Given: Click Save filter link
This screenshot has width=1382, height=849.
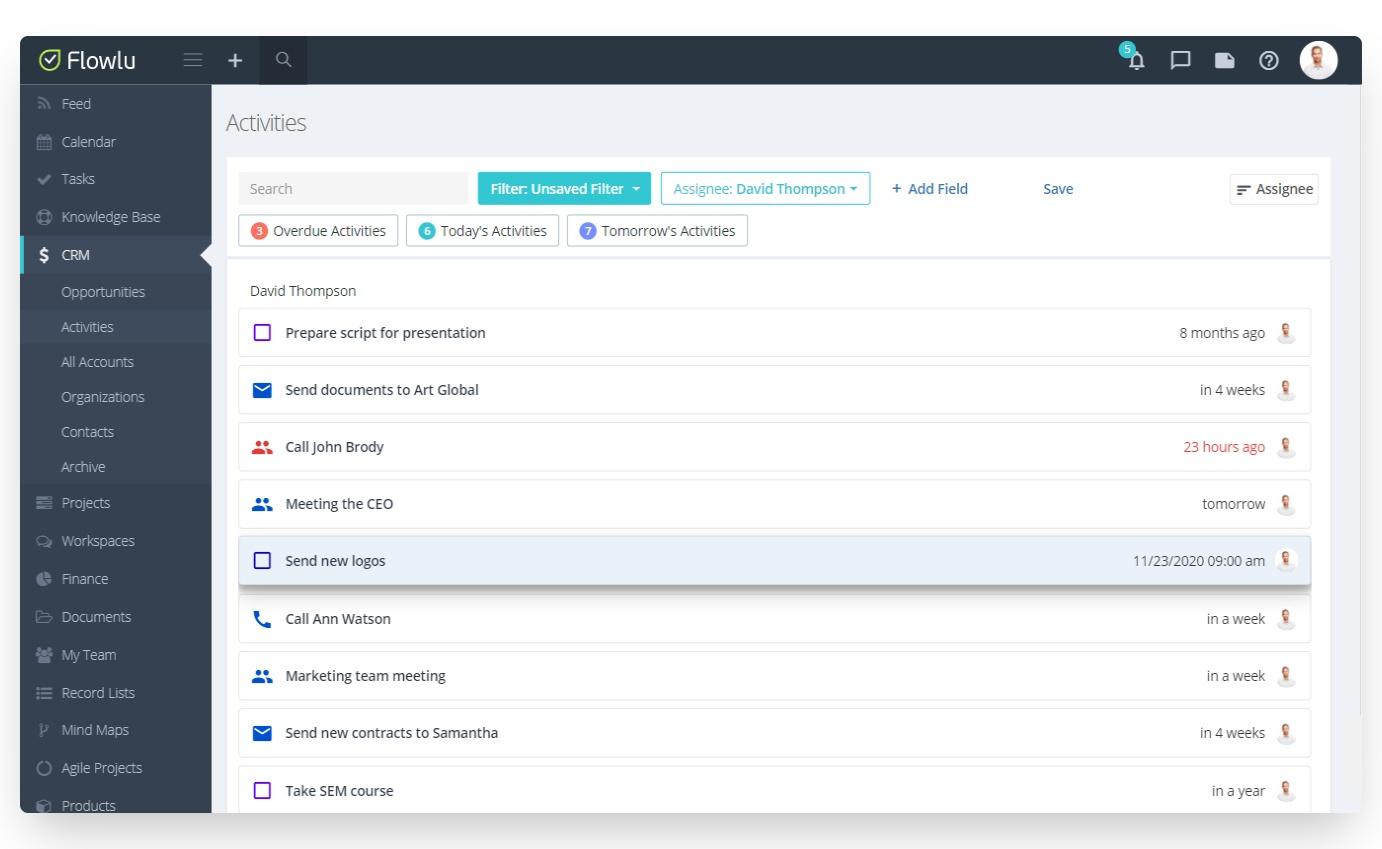Looking at the screenshot, I should click(x=1058, y=189).
